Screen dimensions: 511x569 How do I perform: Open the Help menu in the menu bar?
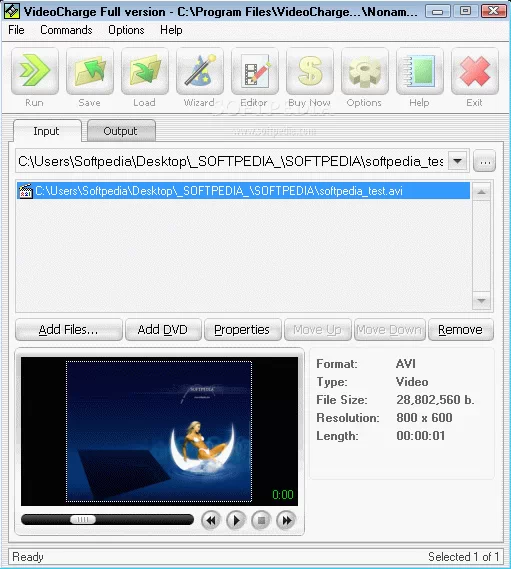(x=171, y=30)
